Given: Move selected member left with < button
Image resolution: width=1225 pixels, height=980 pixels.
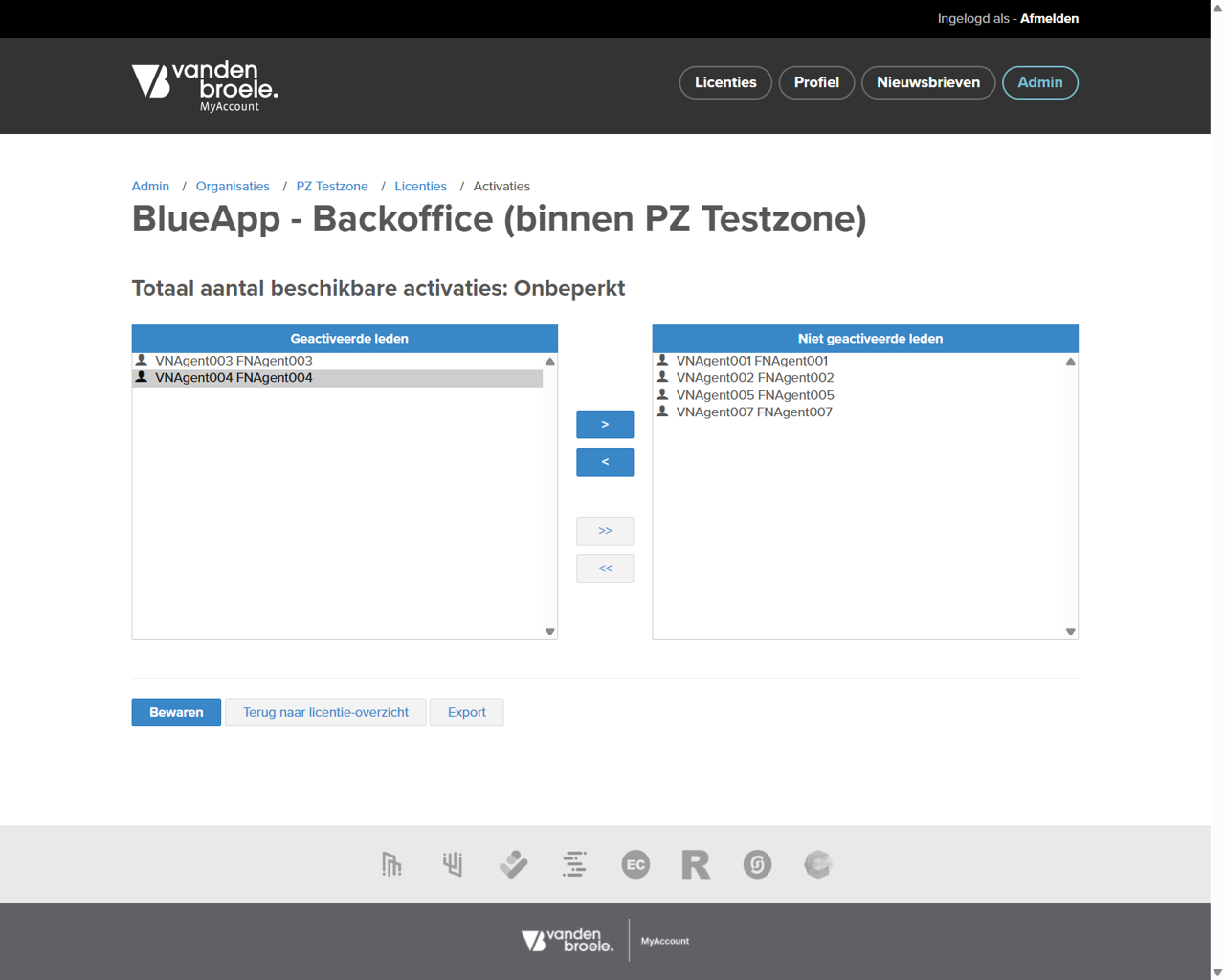Looking at the screenshot, I should click(x=605, y=462).
